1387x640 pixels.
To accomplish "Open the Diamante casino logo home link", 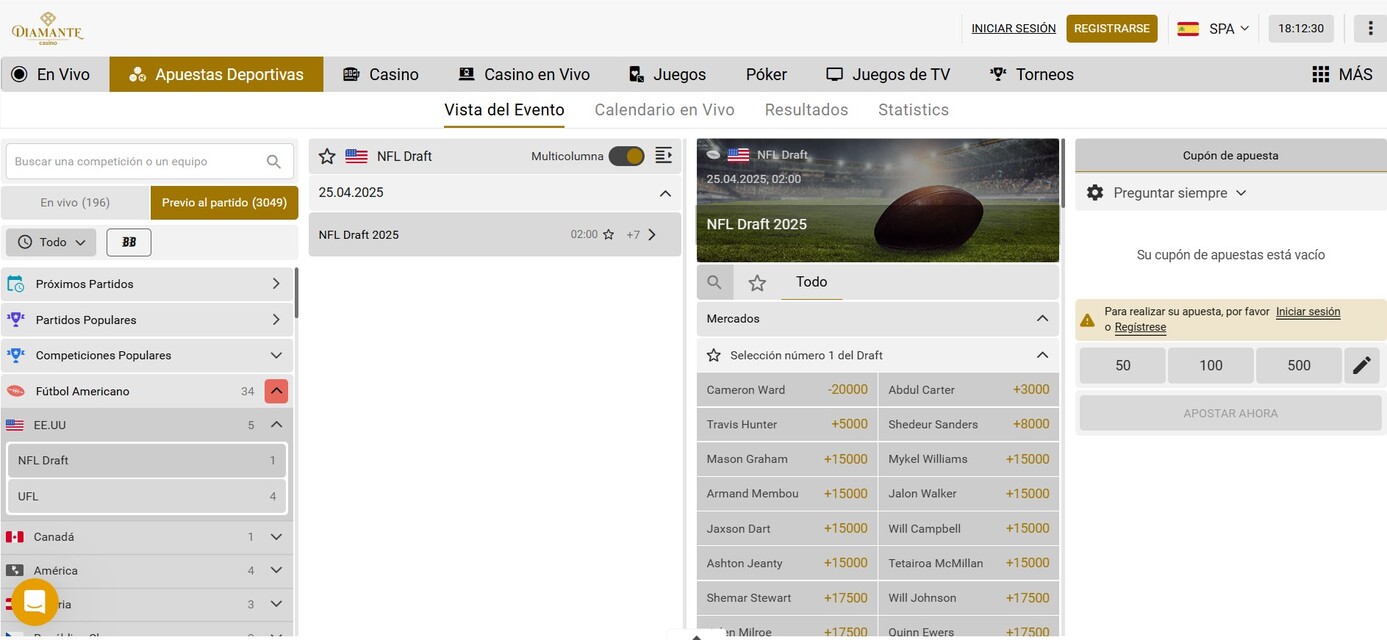I will 47,28.
